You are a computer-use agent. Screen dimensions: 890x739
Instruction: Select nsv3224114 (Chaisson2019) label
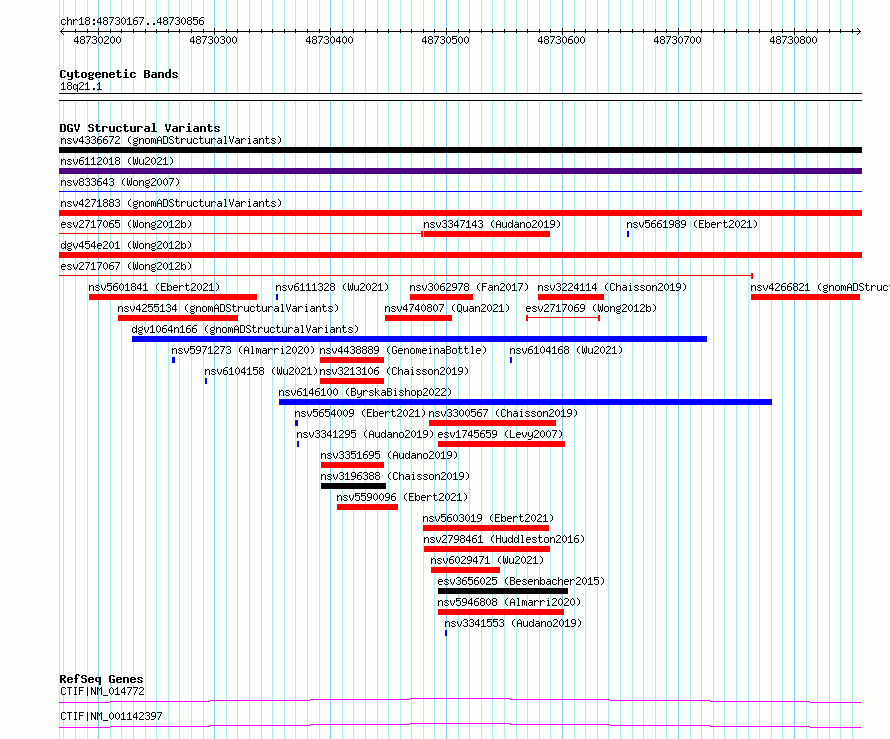pos(612,287)
